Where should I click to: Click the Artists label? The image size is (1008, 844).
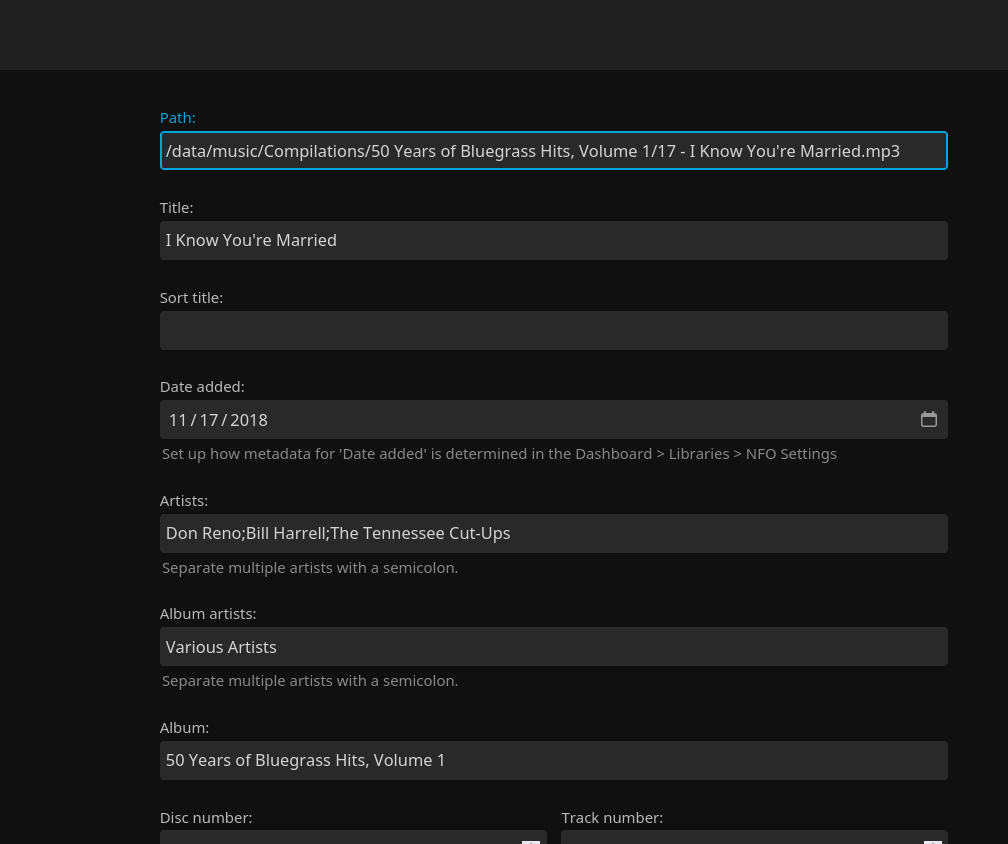[183, 500]
